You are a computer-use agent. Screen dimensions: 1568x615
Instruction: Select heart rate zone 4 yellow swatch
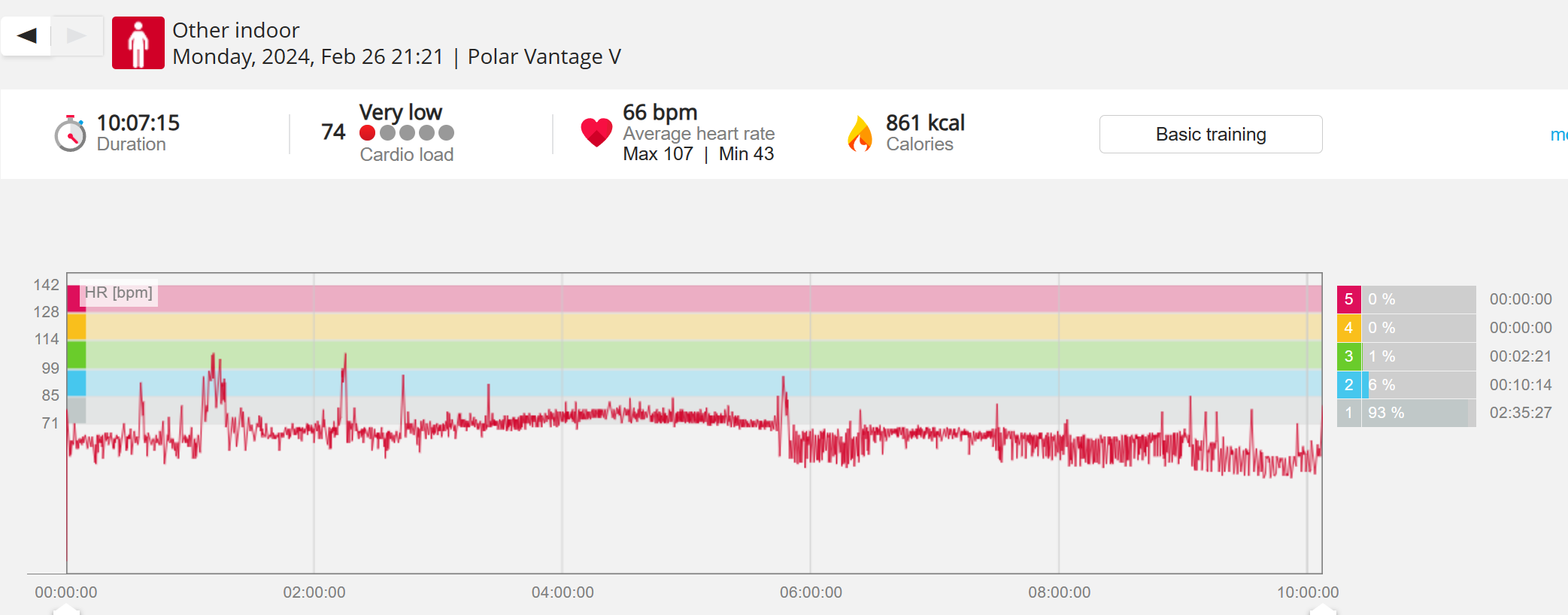coord(1348,328)
